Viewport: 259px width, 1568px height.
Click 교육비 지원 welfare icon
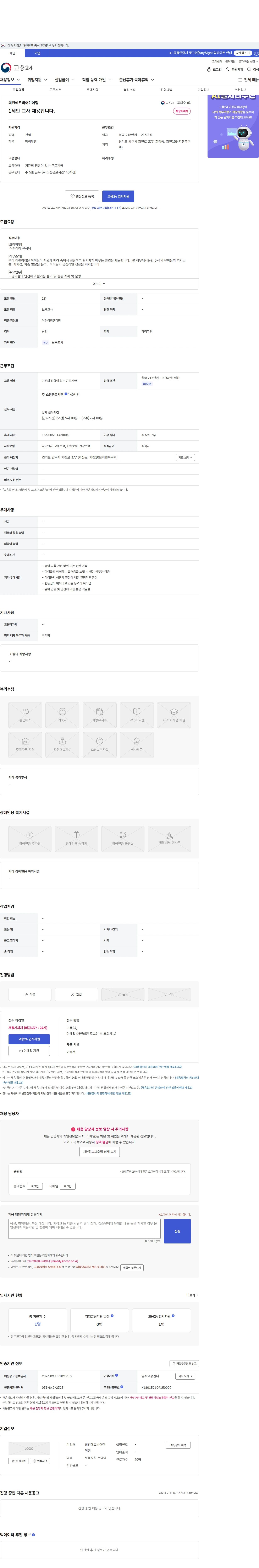(137, 715)
